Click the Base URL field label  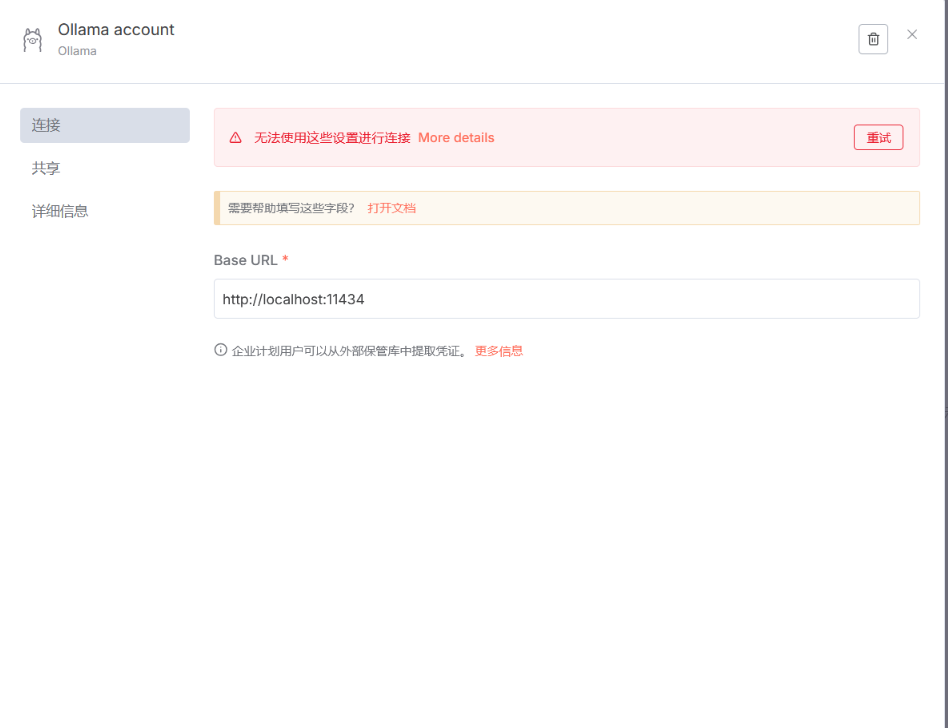tap(245, 260)
